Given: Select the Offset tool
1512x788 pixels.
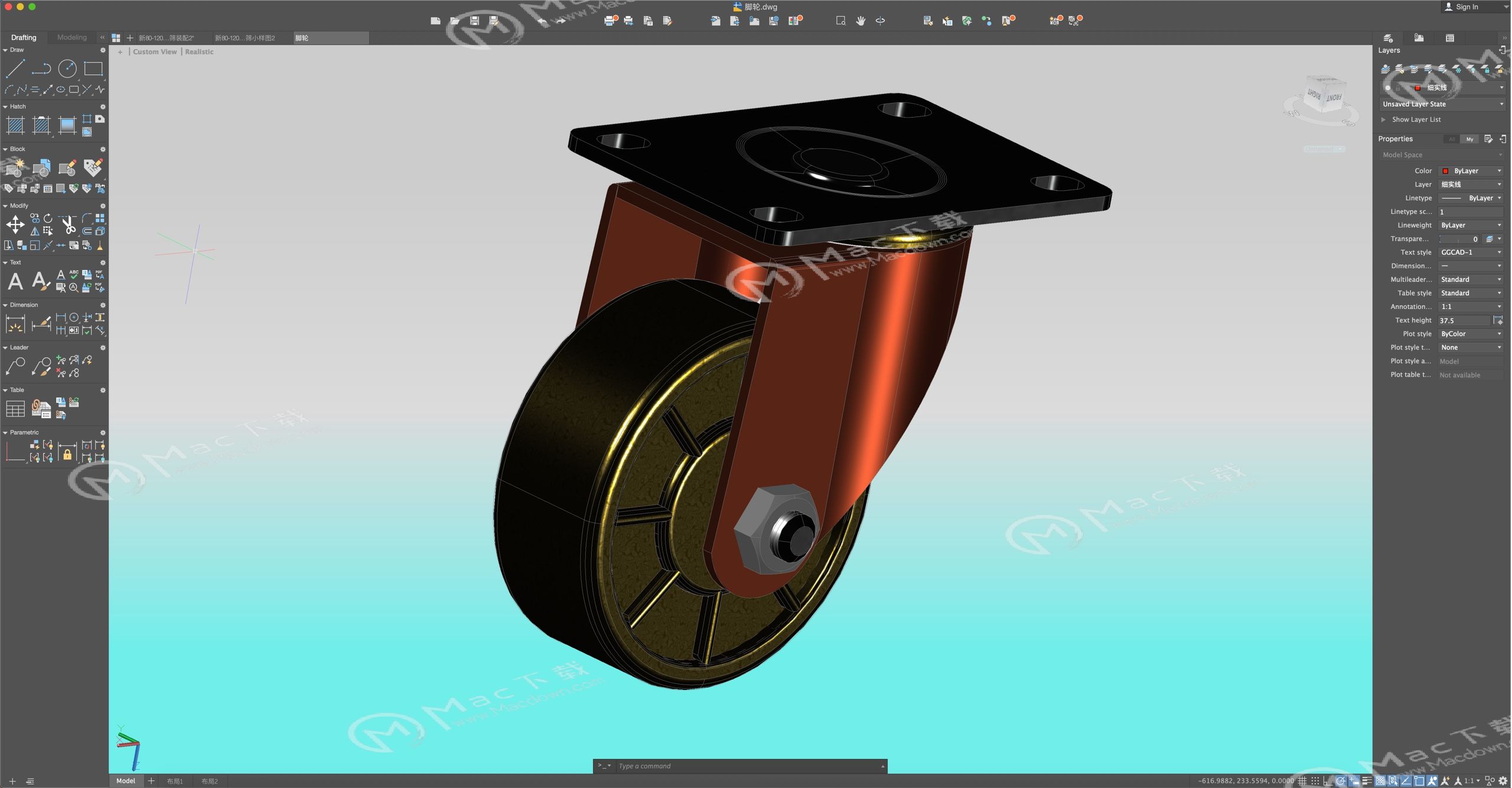Looking at the screenshot, I should [87, 231].
